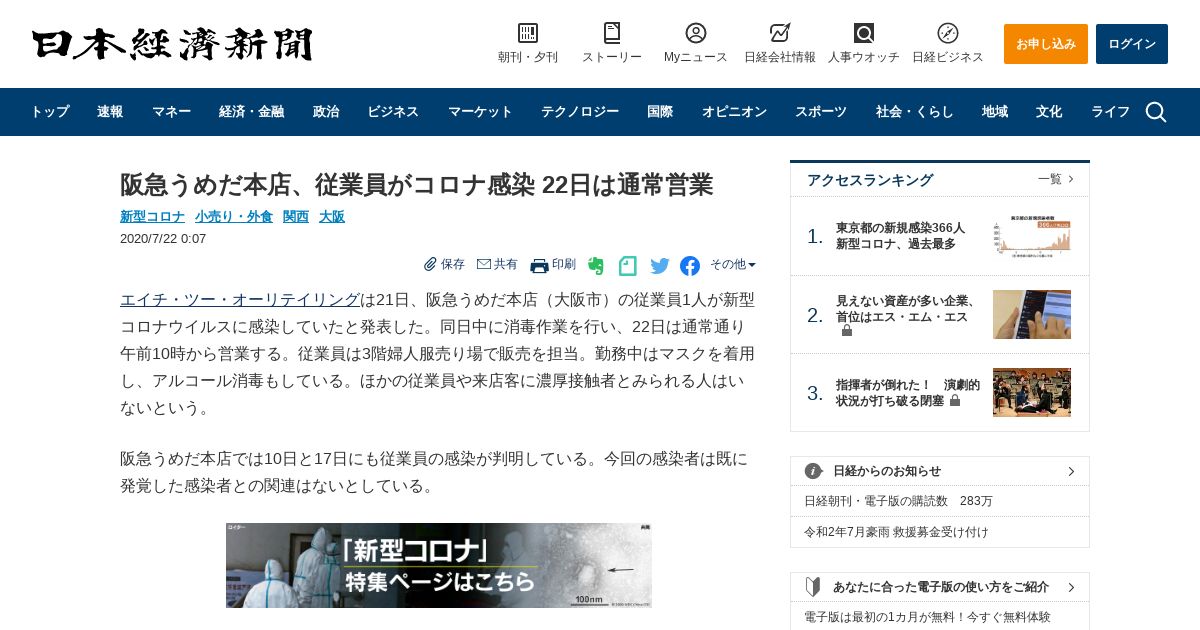Viewport: 1200px width, 630px height.
Task: Open the Myニュース profile icon
Action: click(696, 33)
